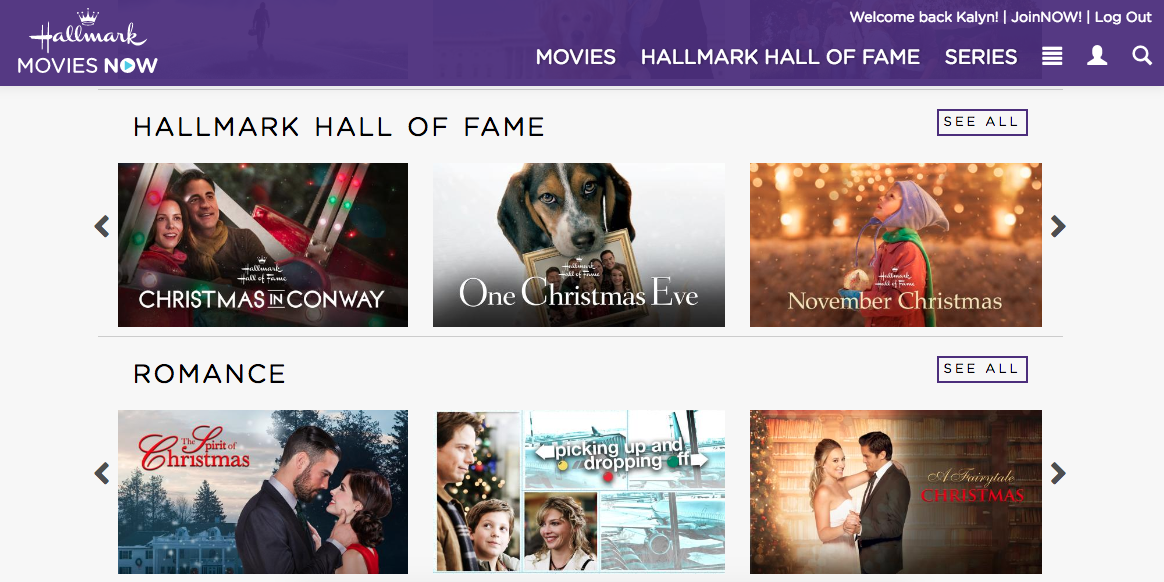This screenshot has height=582, width=1164.
Task: See all Hallmark Hall of Fame titles
Action: pyautogui.click(x=982, y=122)
